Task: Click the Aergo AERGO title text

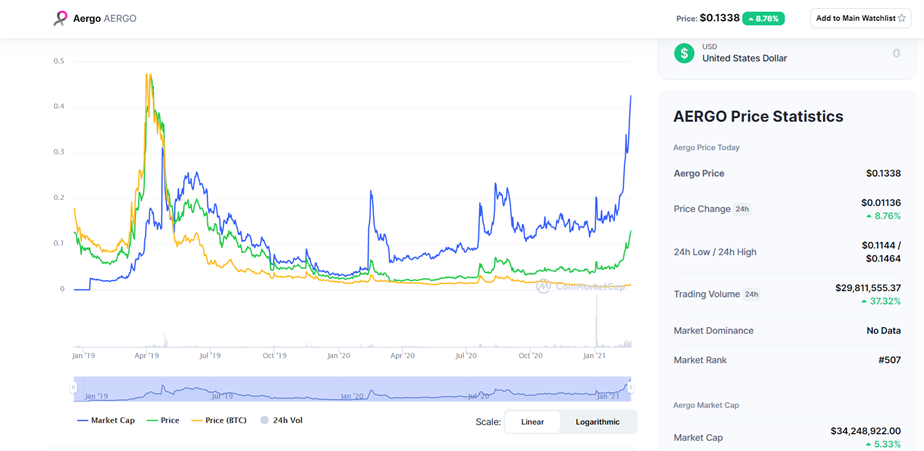Action: [x=105, y=18]
